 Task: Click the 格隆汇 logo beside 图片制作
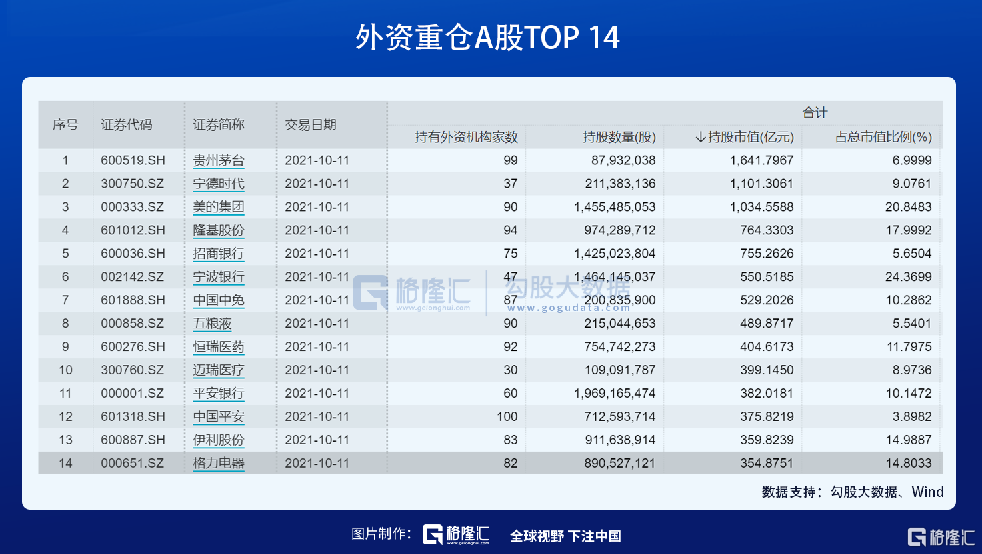point(456,535)
